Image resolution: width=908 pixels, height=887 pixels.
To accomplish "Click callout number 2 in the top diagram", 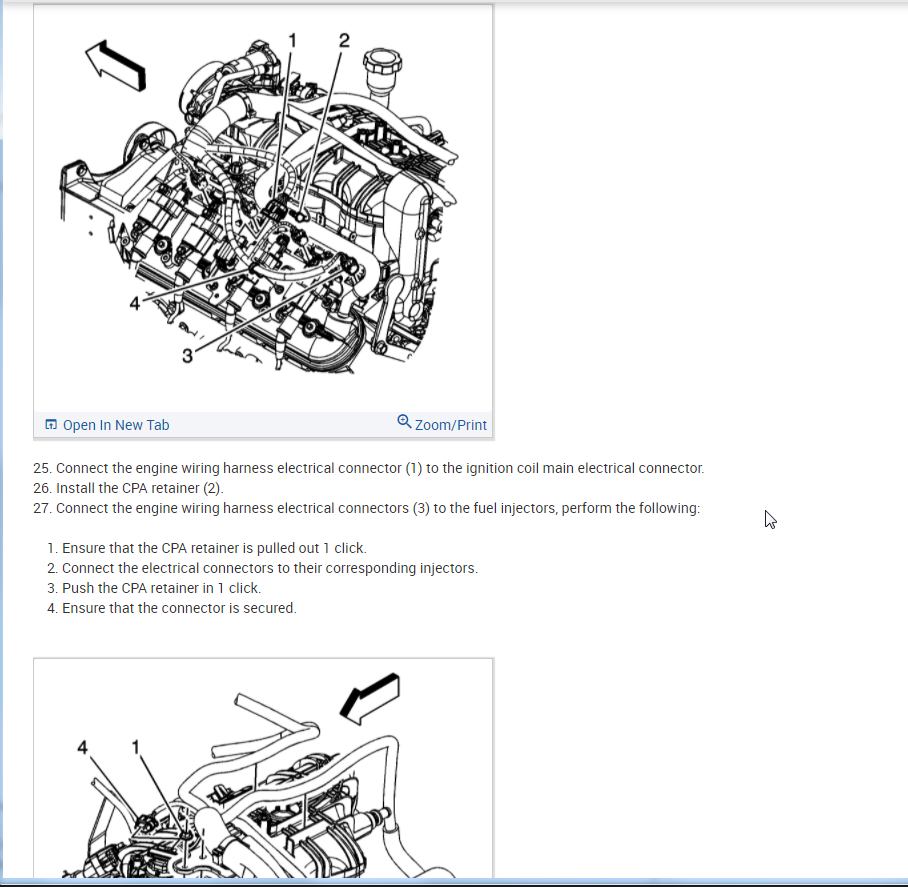I will coord(344,41).
